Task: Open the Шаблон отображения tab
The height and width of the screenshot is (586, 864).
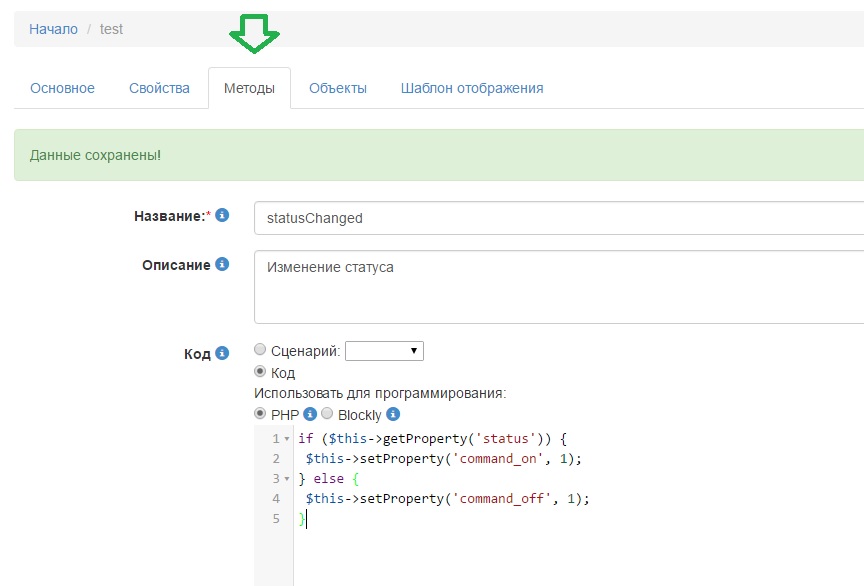Action: pyautogui.click(x=472, y=88)
